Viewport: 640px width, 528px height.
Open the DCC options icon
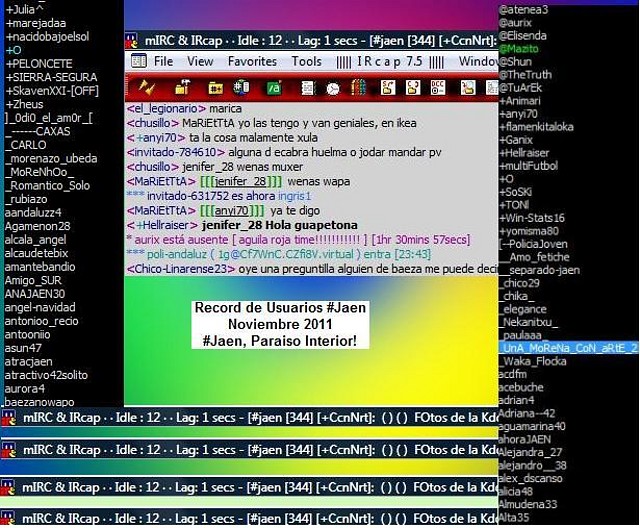point(438,87)
